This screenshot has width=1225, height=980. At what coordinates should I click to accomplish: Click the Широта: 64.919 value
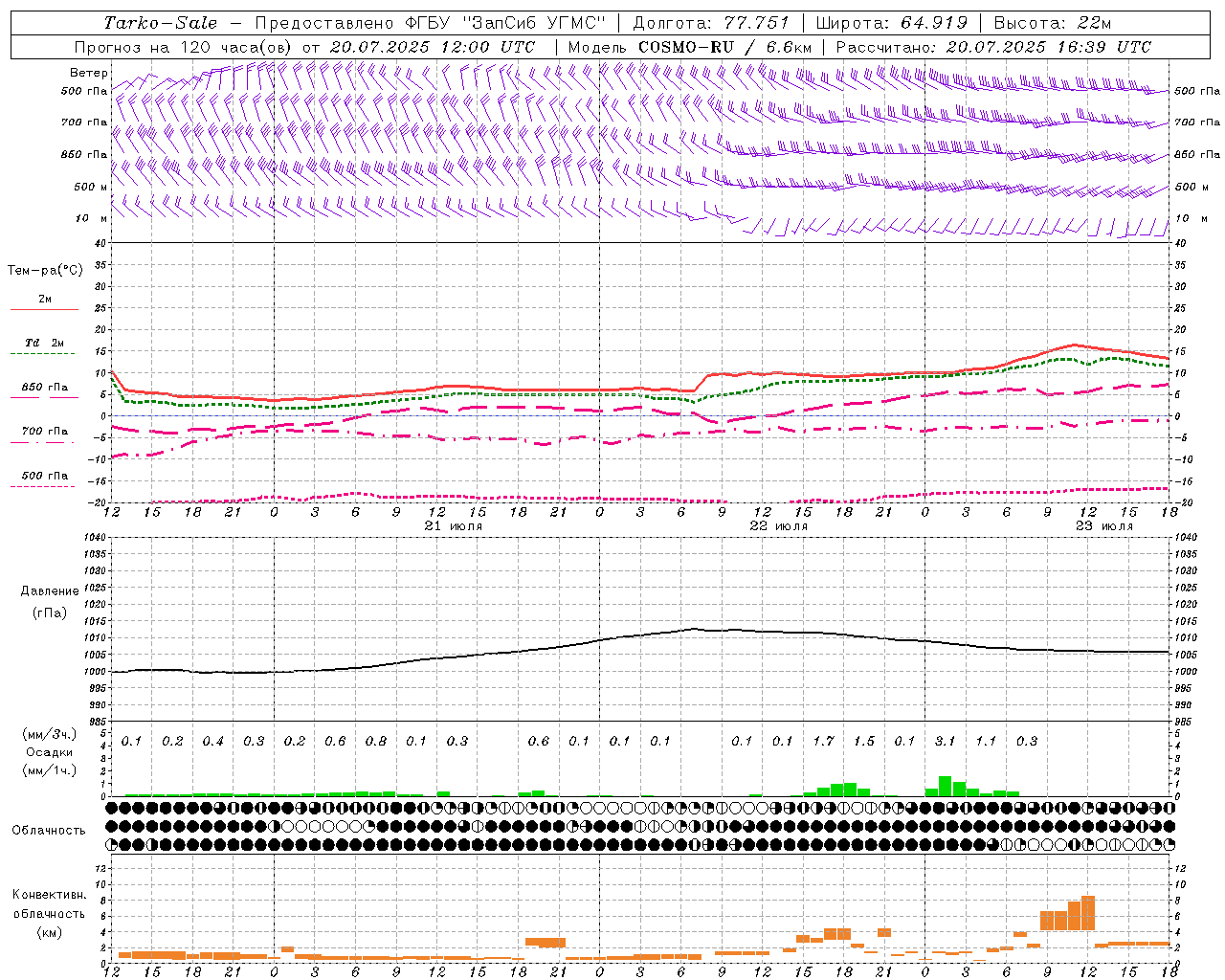point(890,23)
